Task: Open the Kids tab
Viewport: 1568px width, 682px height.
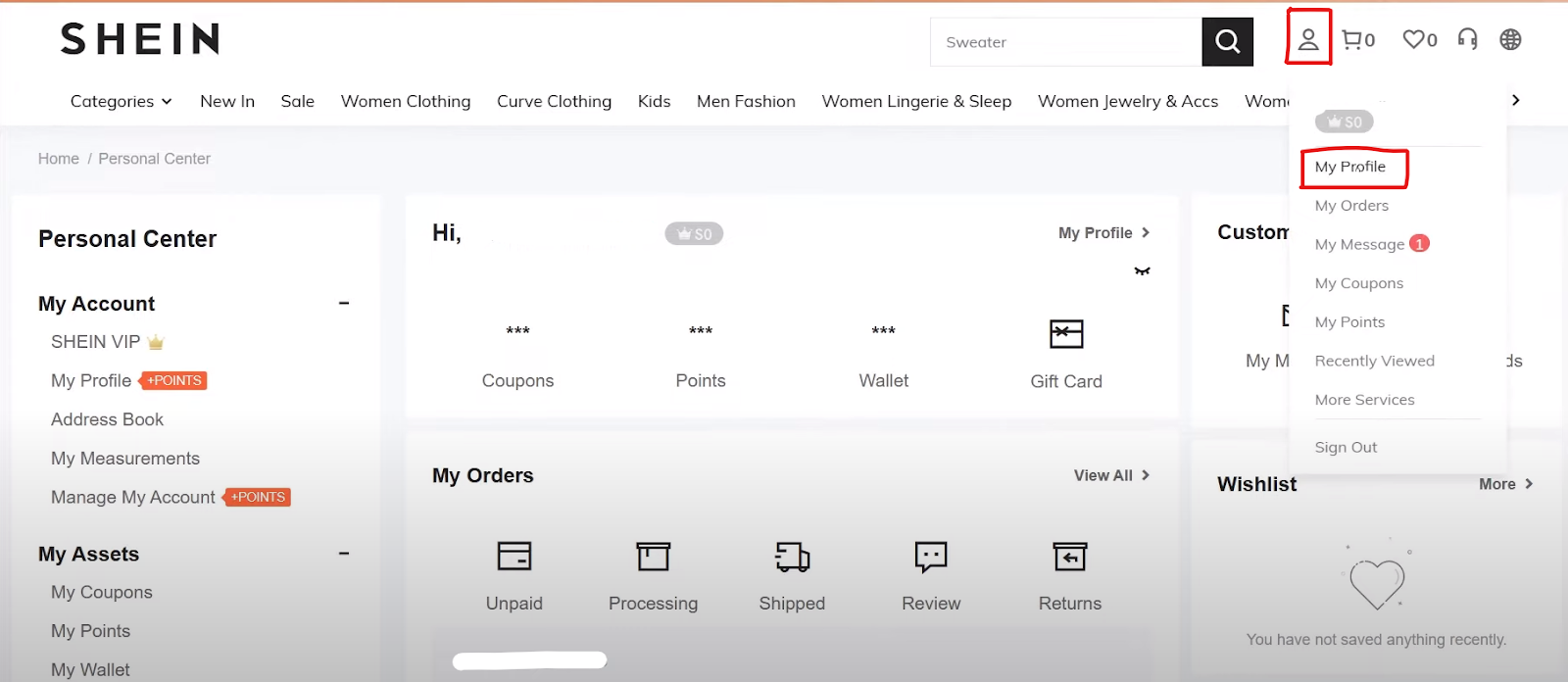Action: click(x=654, y=101)
